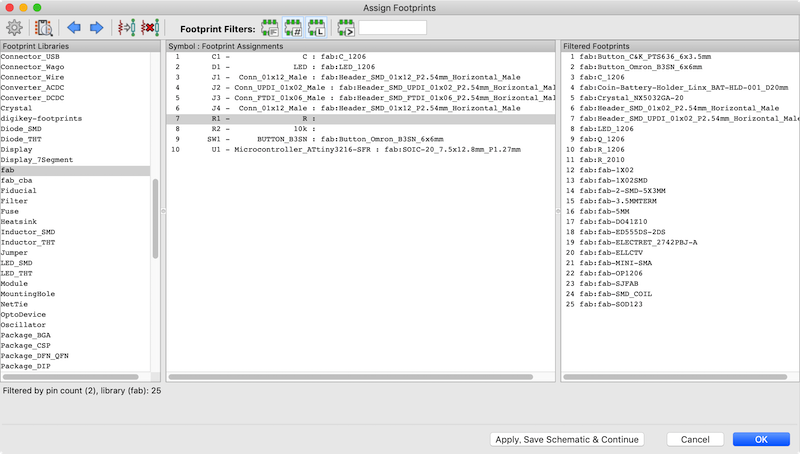Image resolution: width=800 pixels, height=454 pixels.
Task: Select SW1 BUTTON_B3SN row
Action: click(361, 139)
